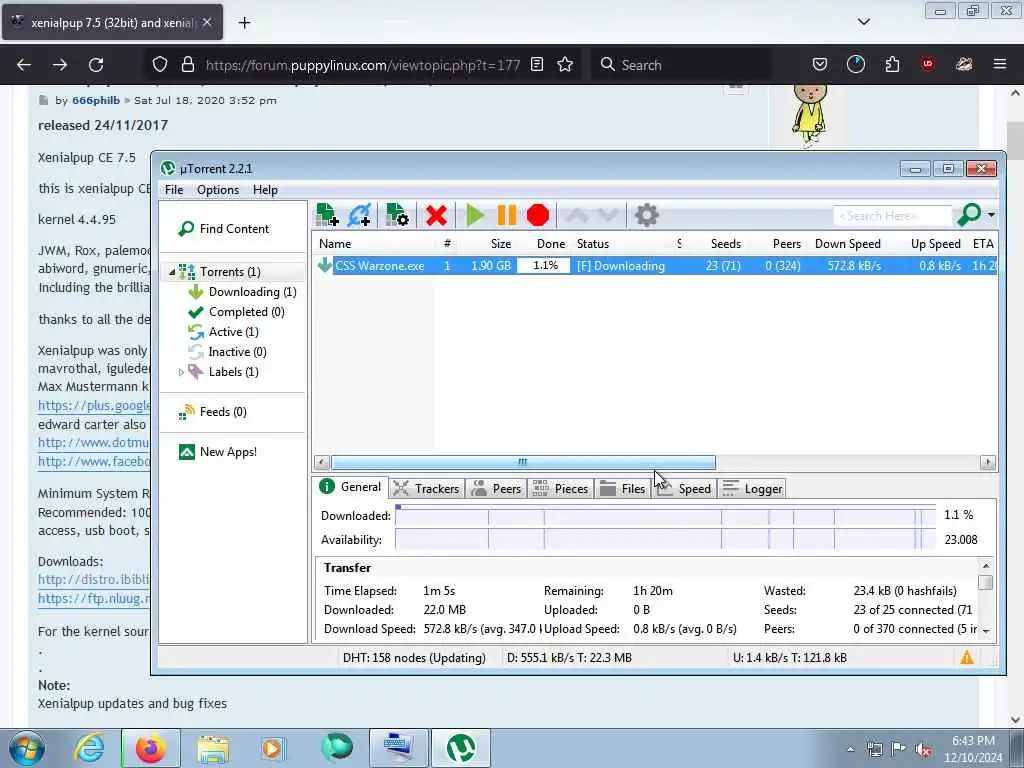Click the left arrow of torrent list scrollbar
This screenshot has width=1024, height=768.
pos(321,462)
